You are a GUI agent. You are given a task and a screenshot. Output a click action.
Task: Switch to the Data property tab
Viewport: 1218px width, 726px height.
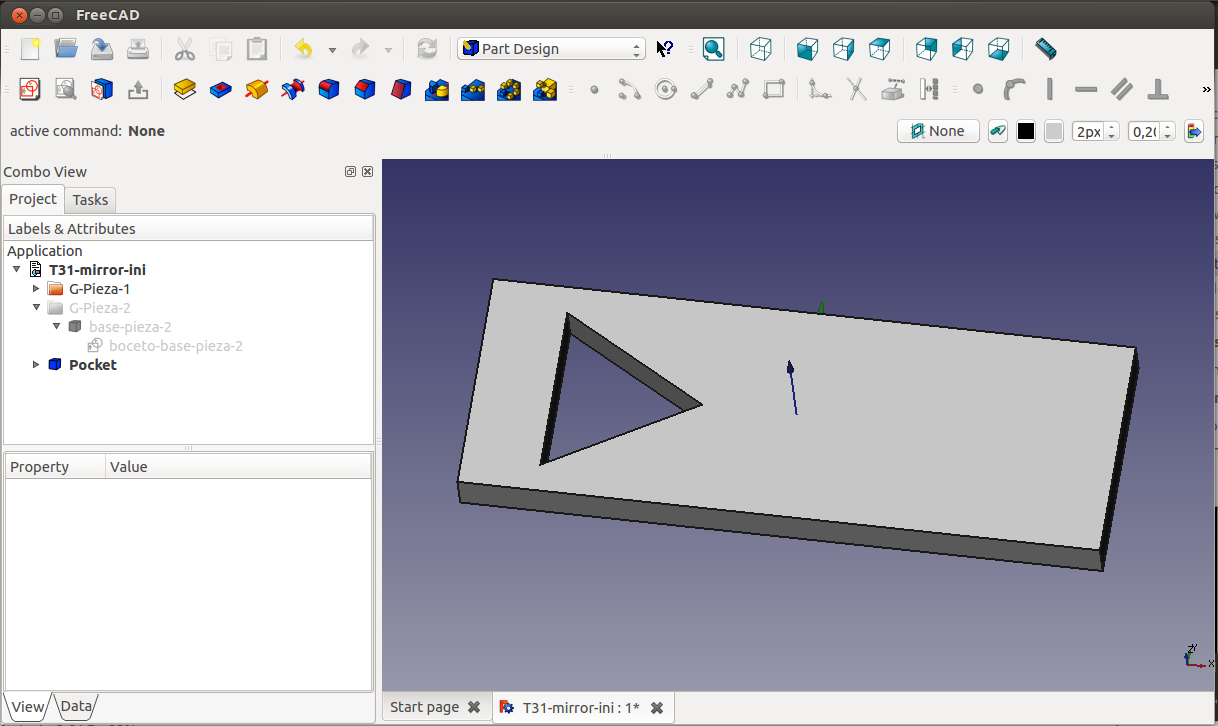[x=76, y=706]
